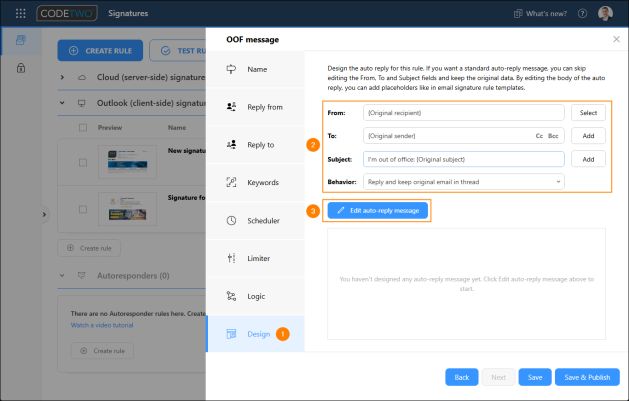Open the New signature preview thumbnail
This screenshot has width=629, height=401.
(x=128, y=162)
